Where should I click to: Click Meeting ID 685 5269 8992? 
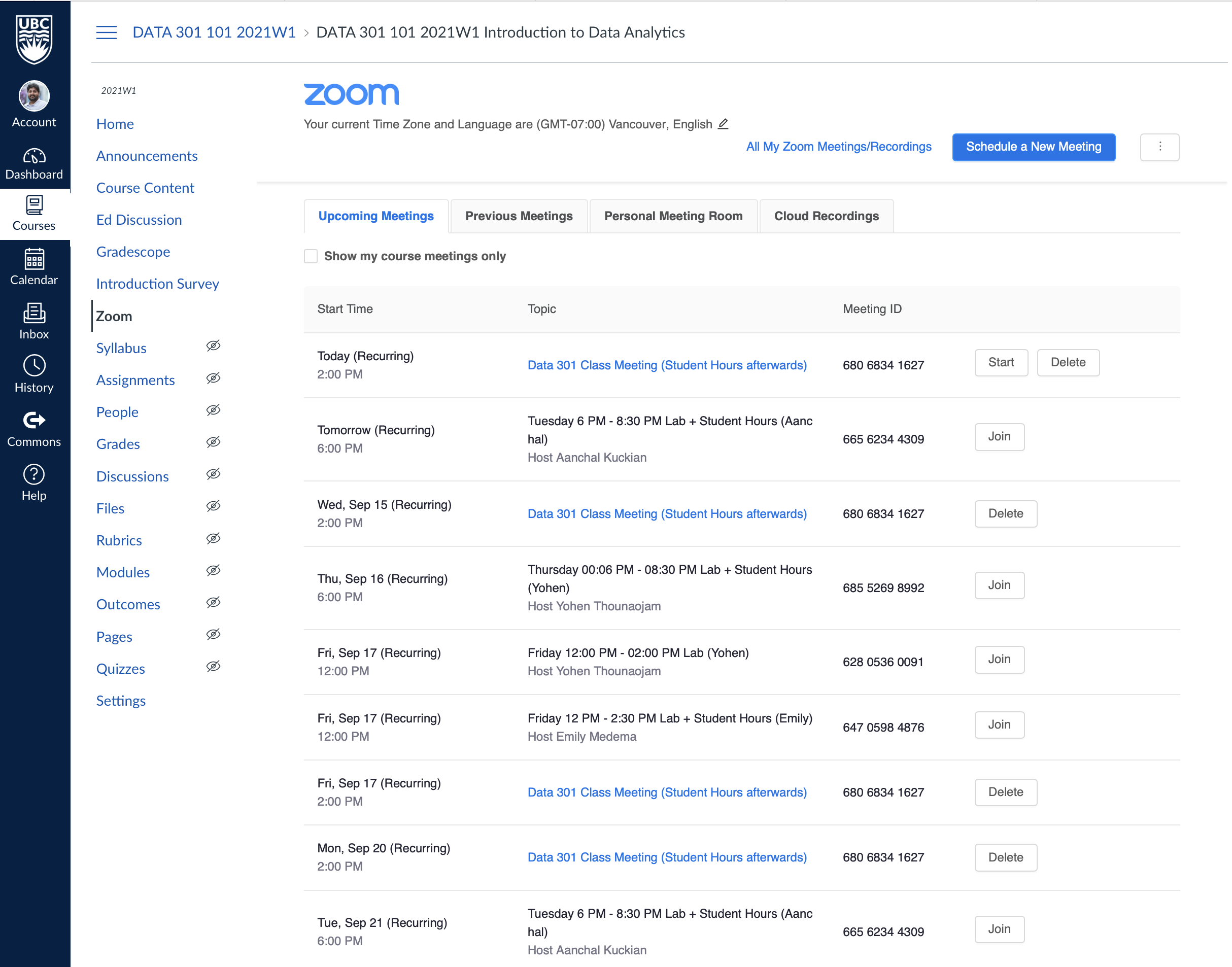[x=883, y=588]
